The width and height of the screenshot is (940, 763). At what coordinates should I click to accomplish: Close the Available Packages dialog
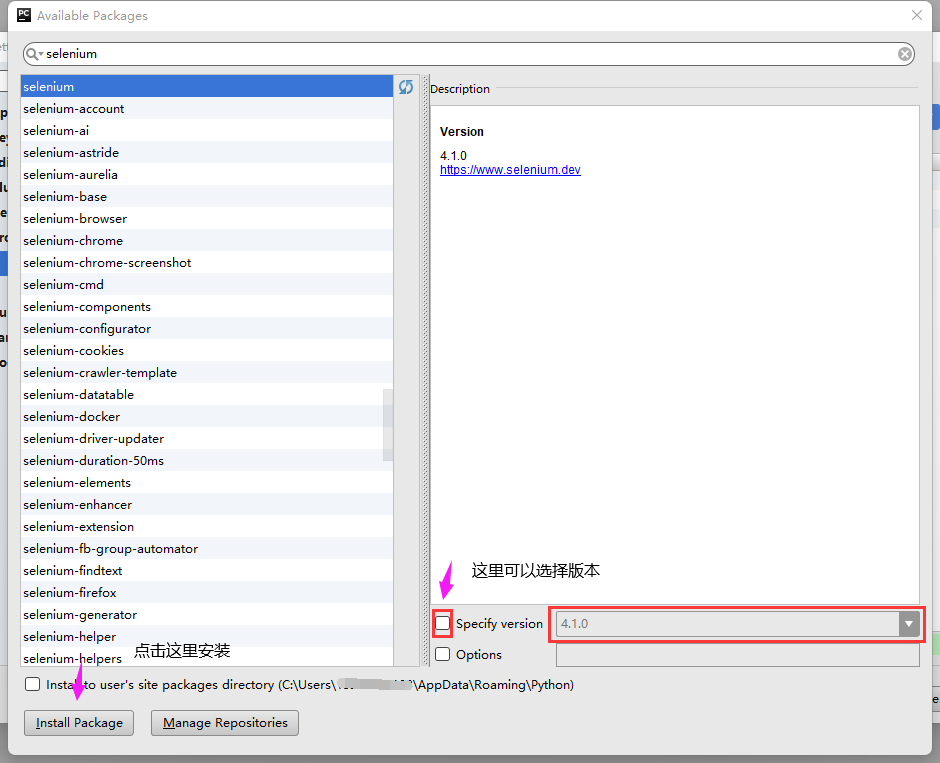point(917,15)
